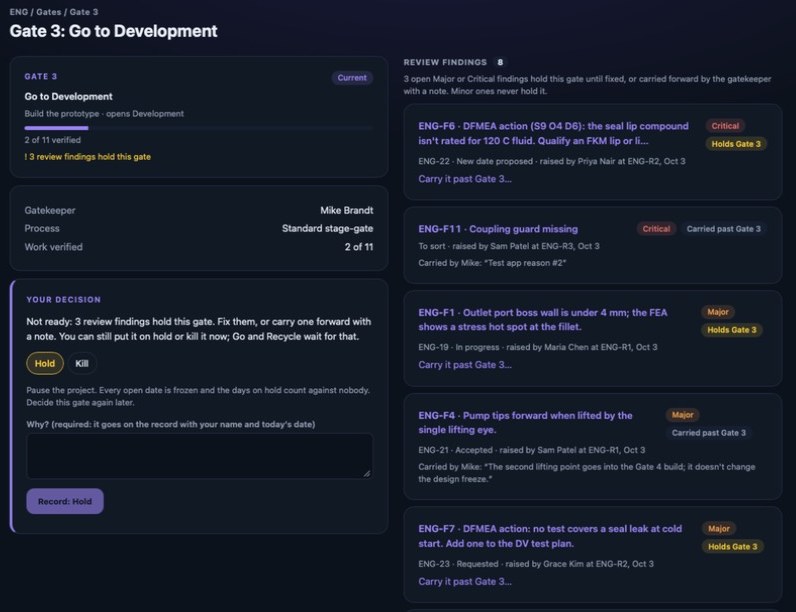
Task: Carry ENG-F6 past Gate 3
Action: point(465,179)
